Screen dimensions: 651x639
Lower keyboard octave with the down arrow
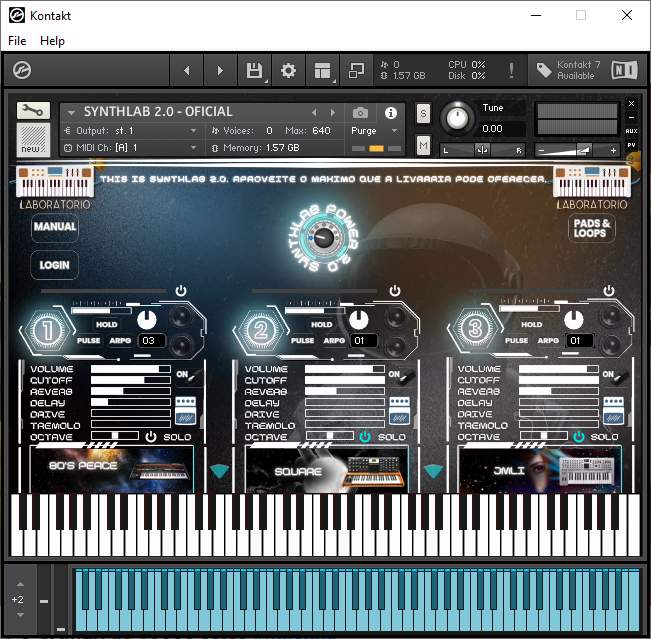click(x=20, y=615)
